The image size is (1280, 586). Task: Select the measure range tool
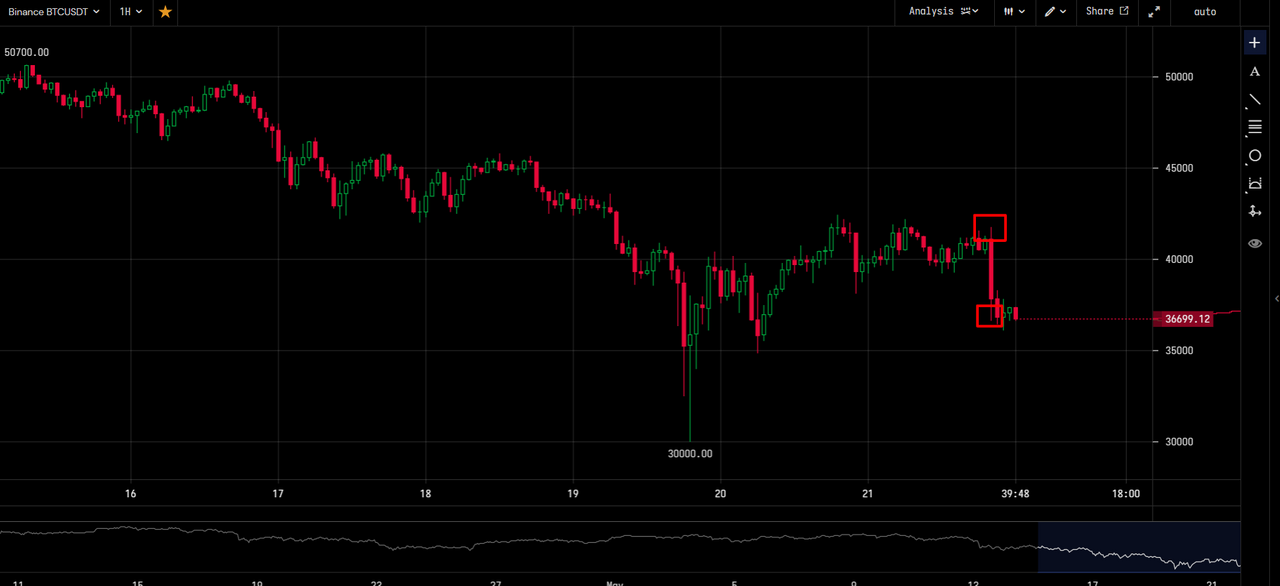[x=1255, y=184]
